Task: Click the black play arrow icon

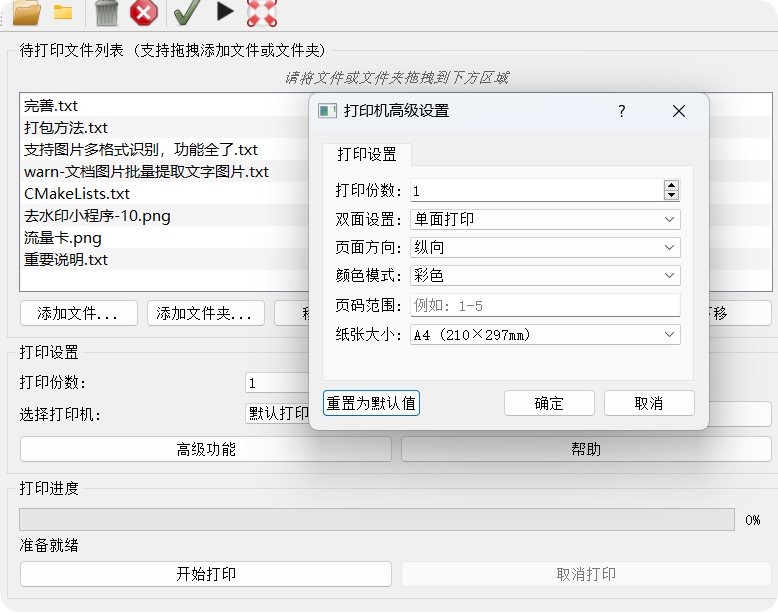Action: 225,11
